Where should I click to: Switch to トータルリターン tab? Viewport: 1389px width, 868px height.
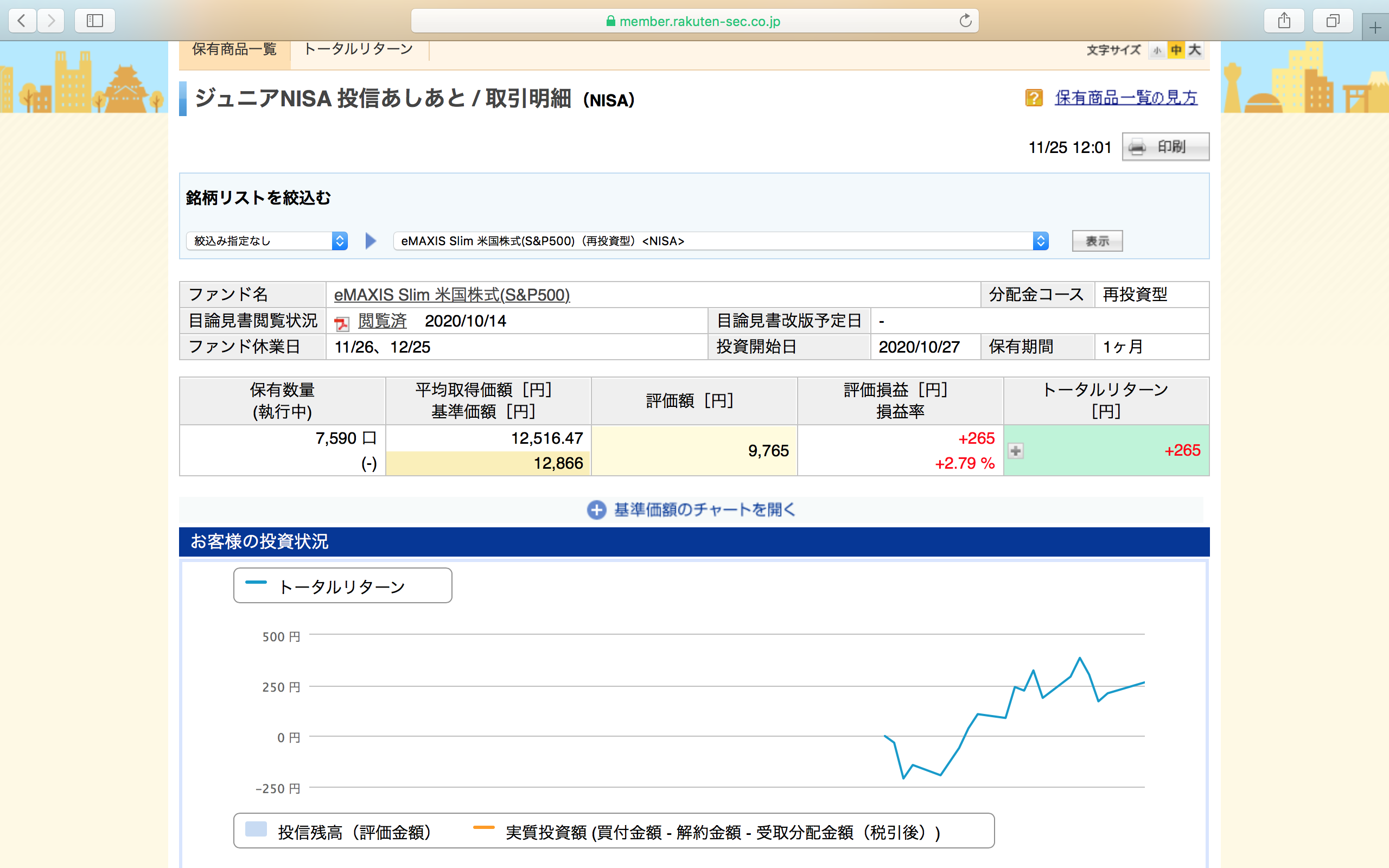coord(359,50)
